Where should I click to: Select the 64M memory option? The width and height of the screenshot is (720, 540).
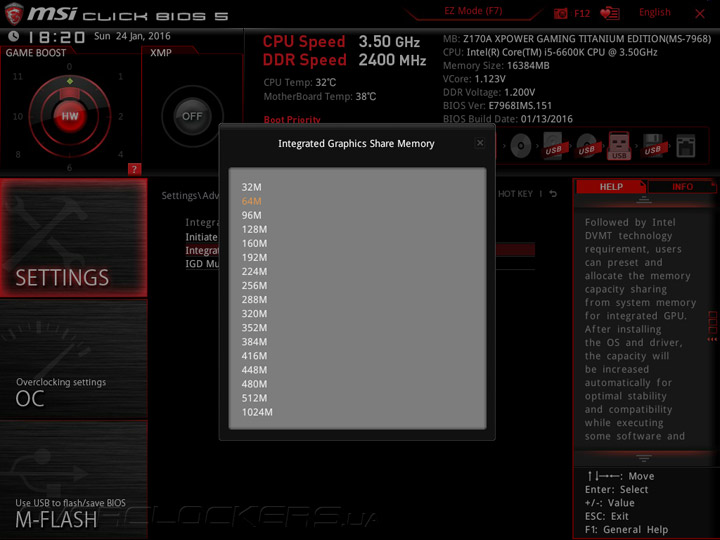click(x=251, y=201)
